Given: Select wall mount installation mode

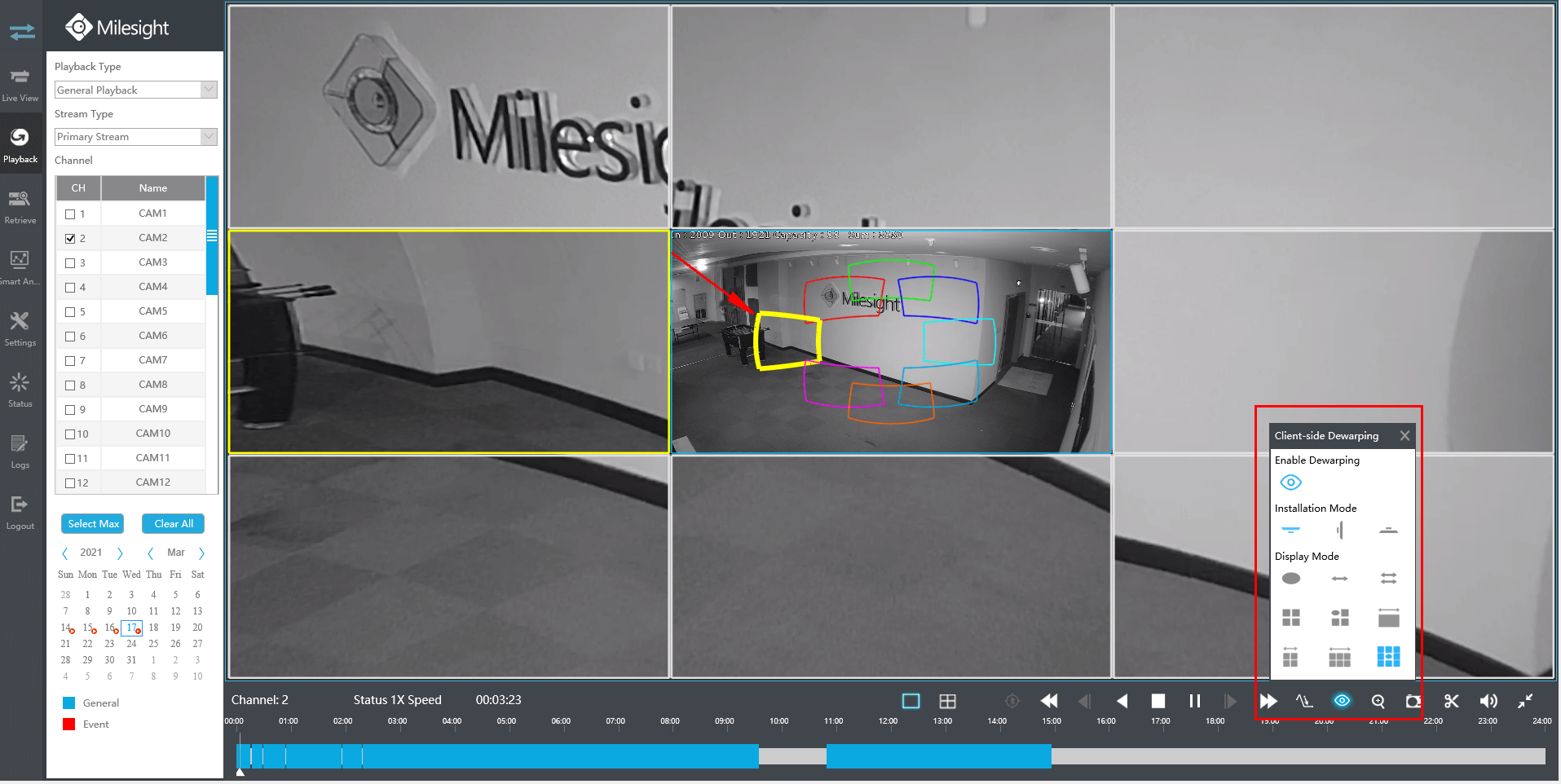Looking at the screenshot, I should [x=1339, y=531].
